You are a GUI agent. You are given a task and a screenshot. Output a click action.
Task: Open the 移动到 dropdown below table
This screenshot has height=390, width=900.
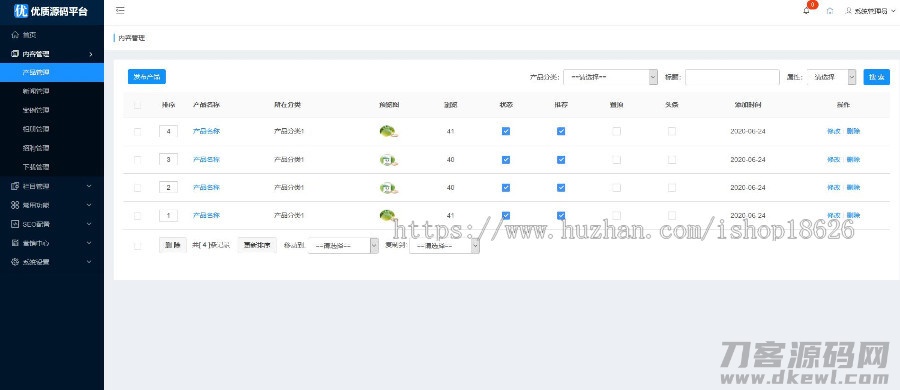coord(343,245)
